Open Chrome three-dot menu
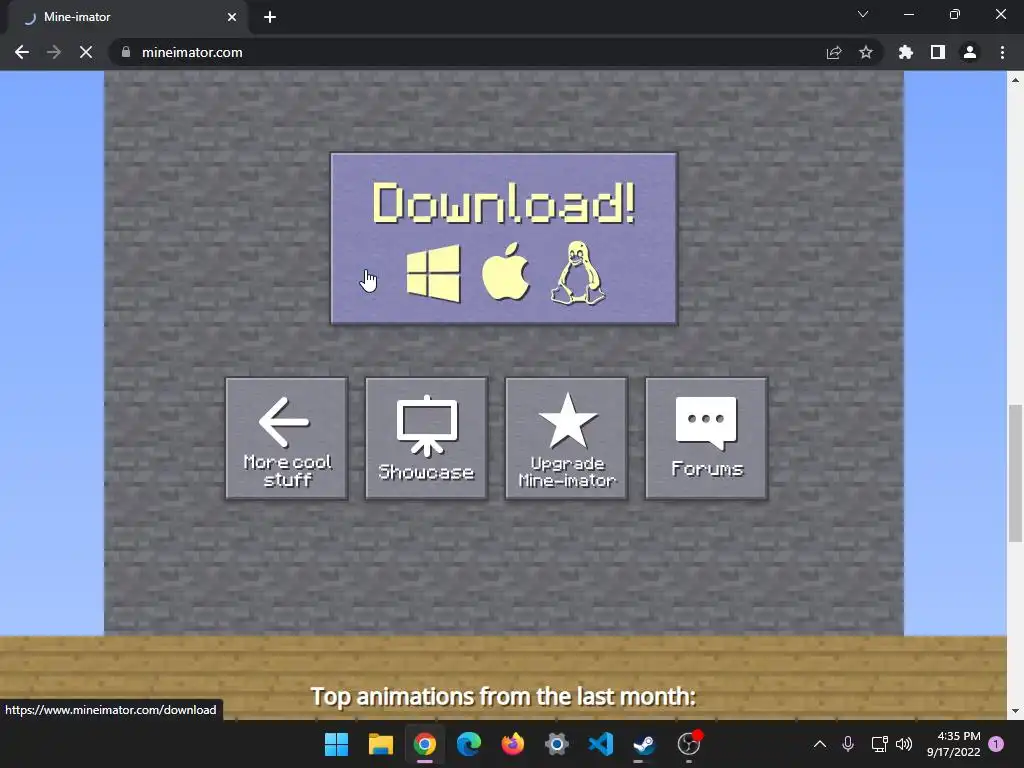The width and height of the screenshot is (1024, 768). [1002, 52]
